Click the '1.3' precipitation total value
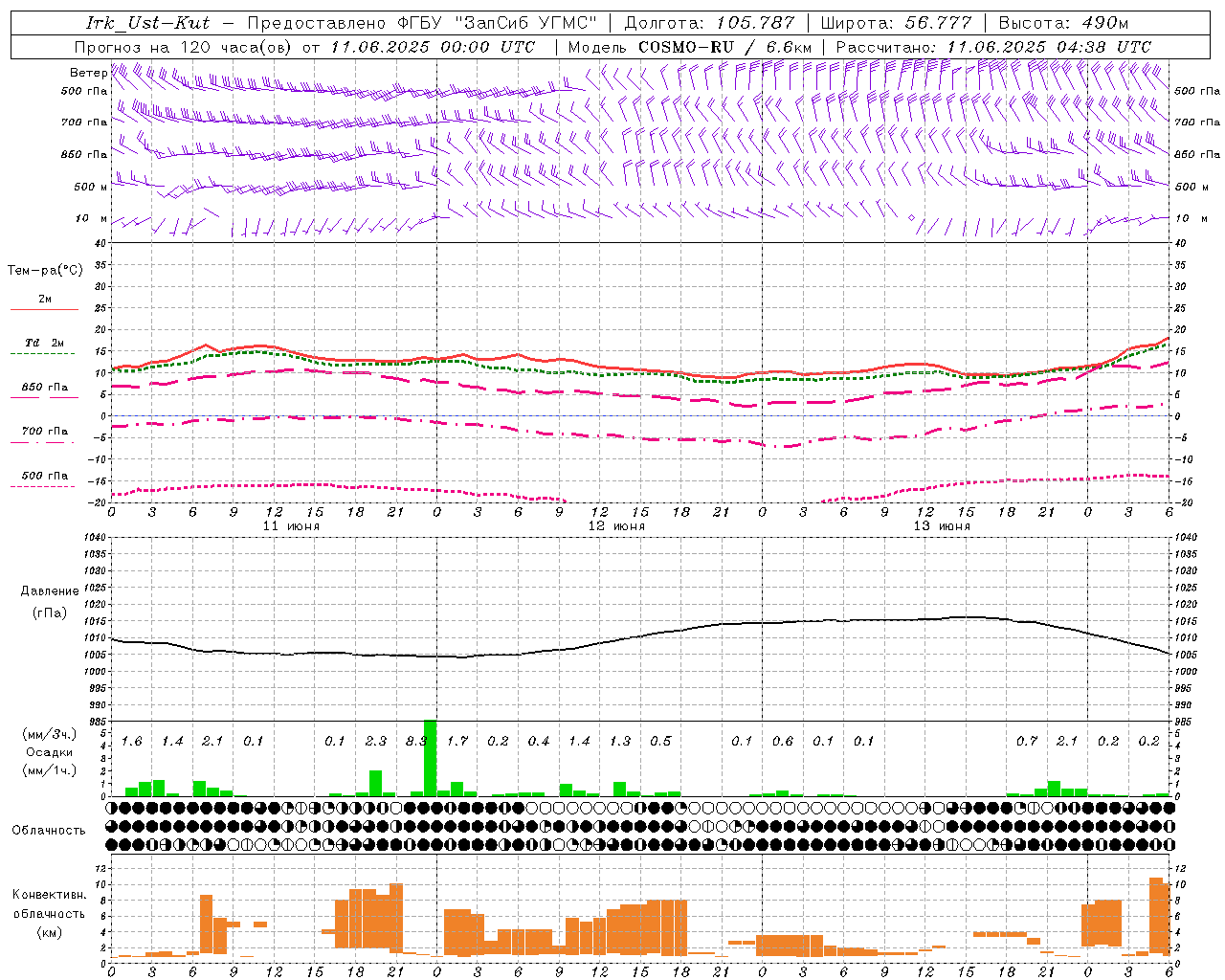Image resolution: width=1225 pixels, height=980 pixels. tap(620, 742)
